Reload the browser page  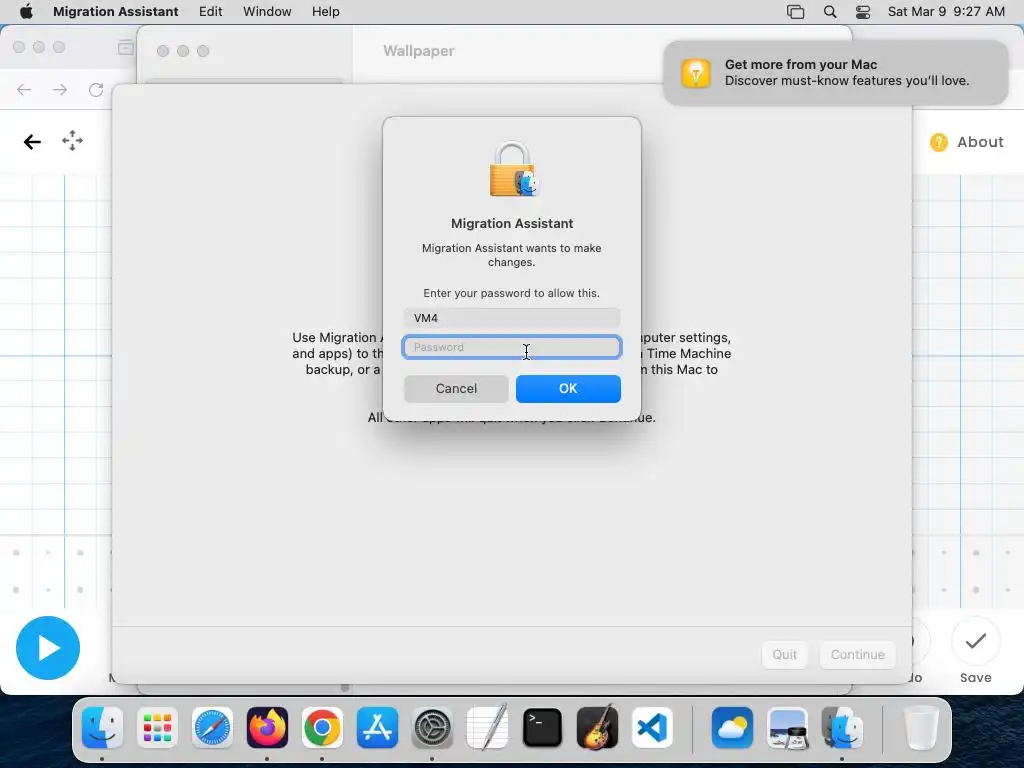[x=96, y=89]
